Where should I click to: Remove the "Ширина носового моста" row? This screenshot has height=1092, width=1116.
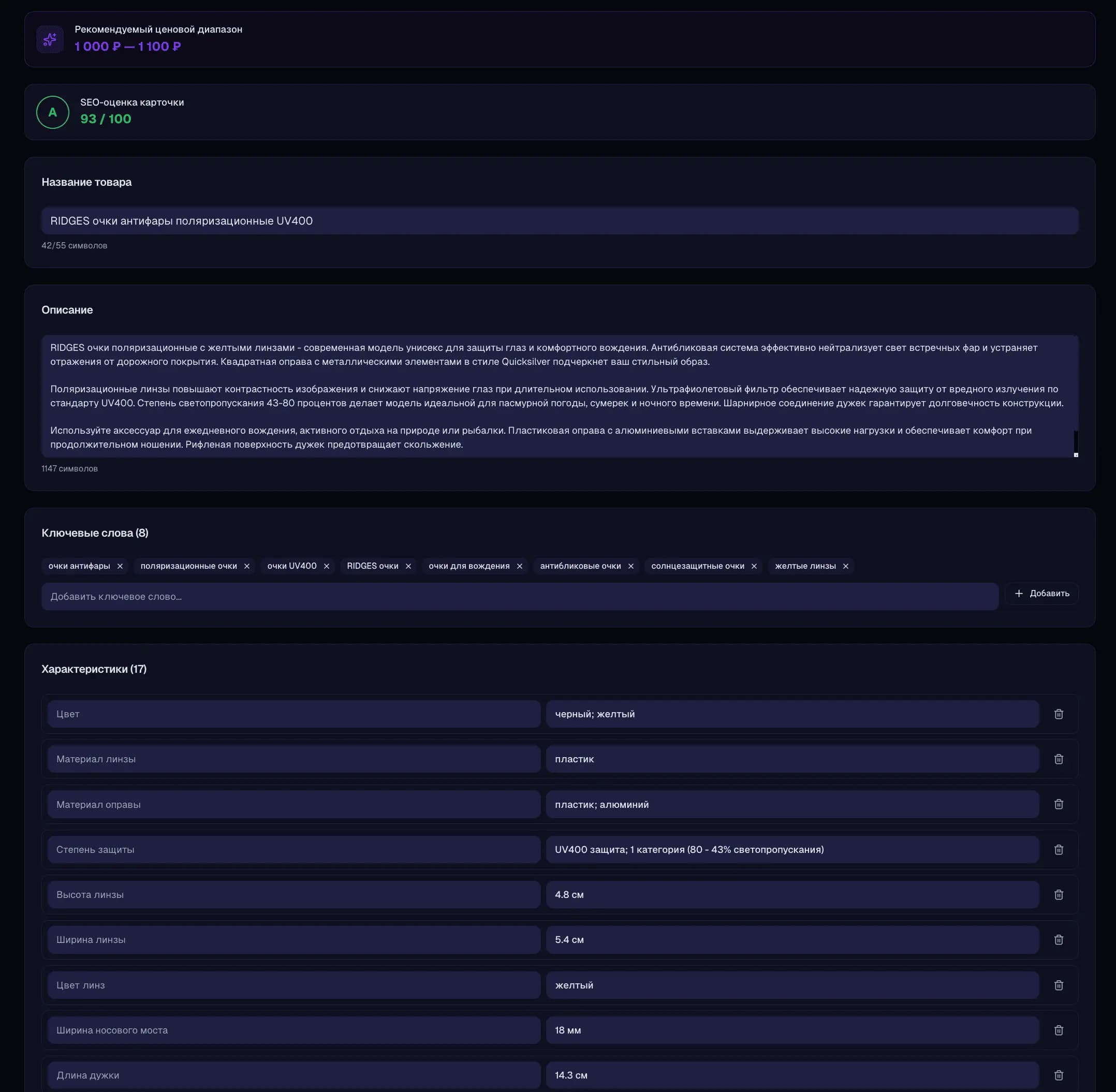1059,1030
